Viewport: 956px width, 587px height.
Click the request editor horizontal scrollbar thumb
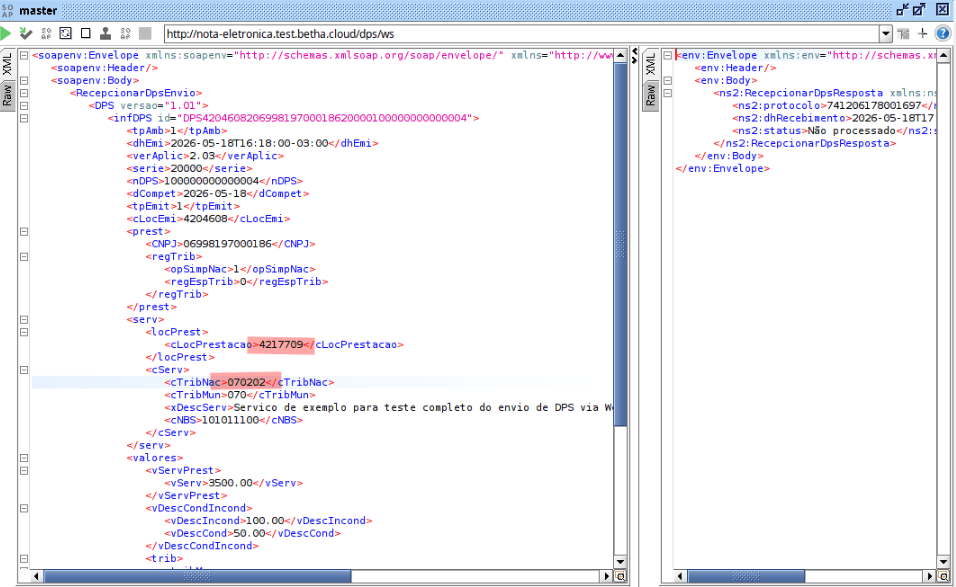(x=197, y=576)
